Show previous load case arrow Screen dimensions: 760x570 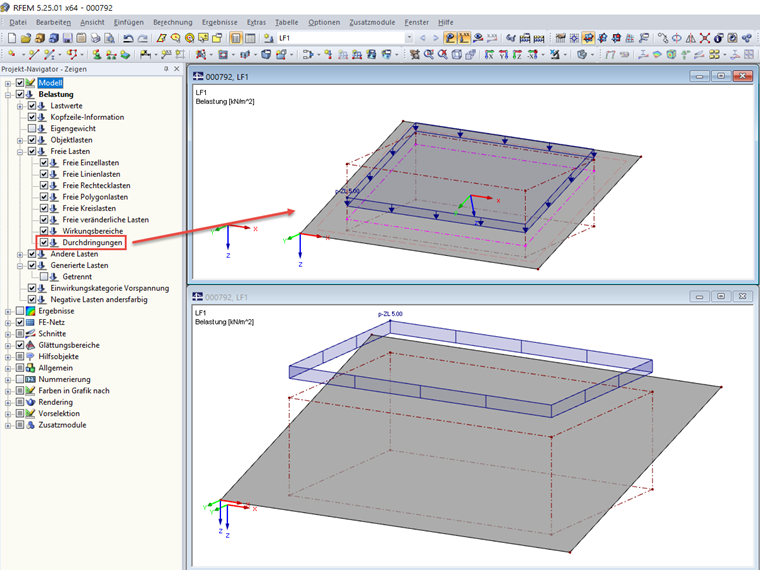coord(423,38)
